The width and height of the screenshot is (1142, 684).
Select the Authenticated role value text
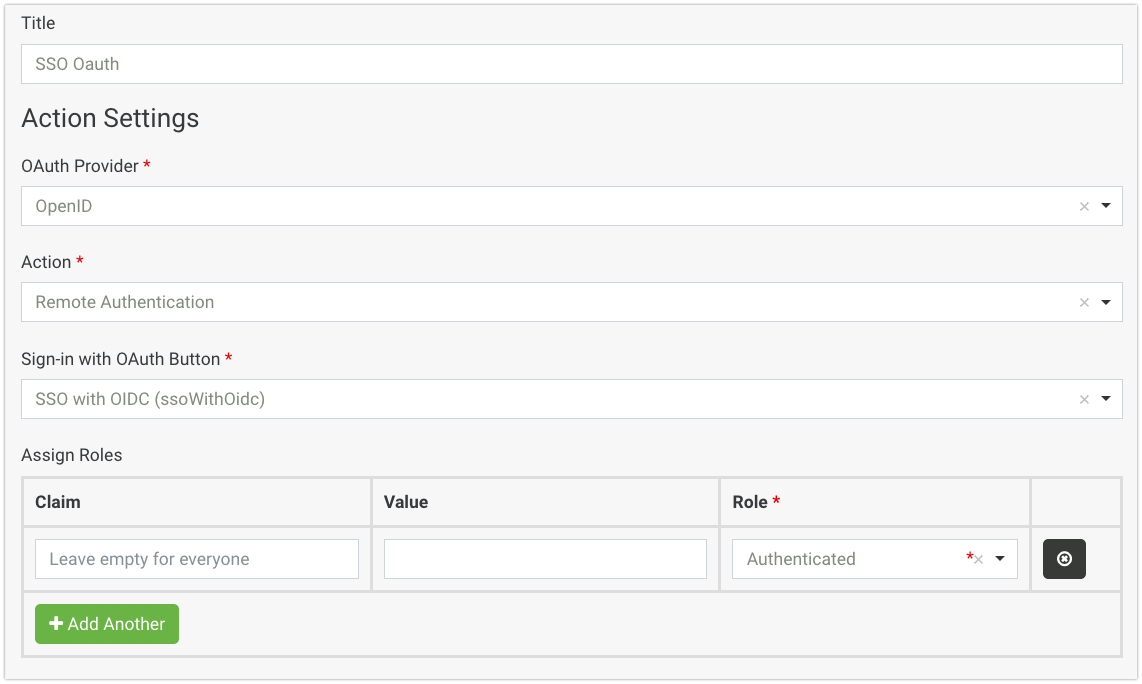coord(801,559)
